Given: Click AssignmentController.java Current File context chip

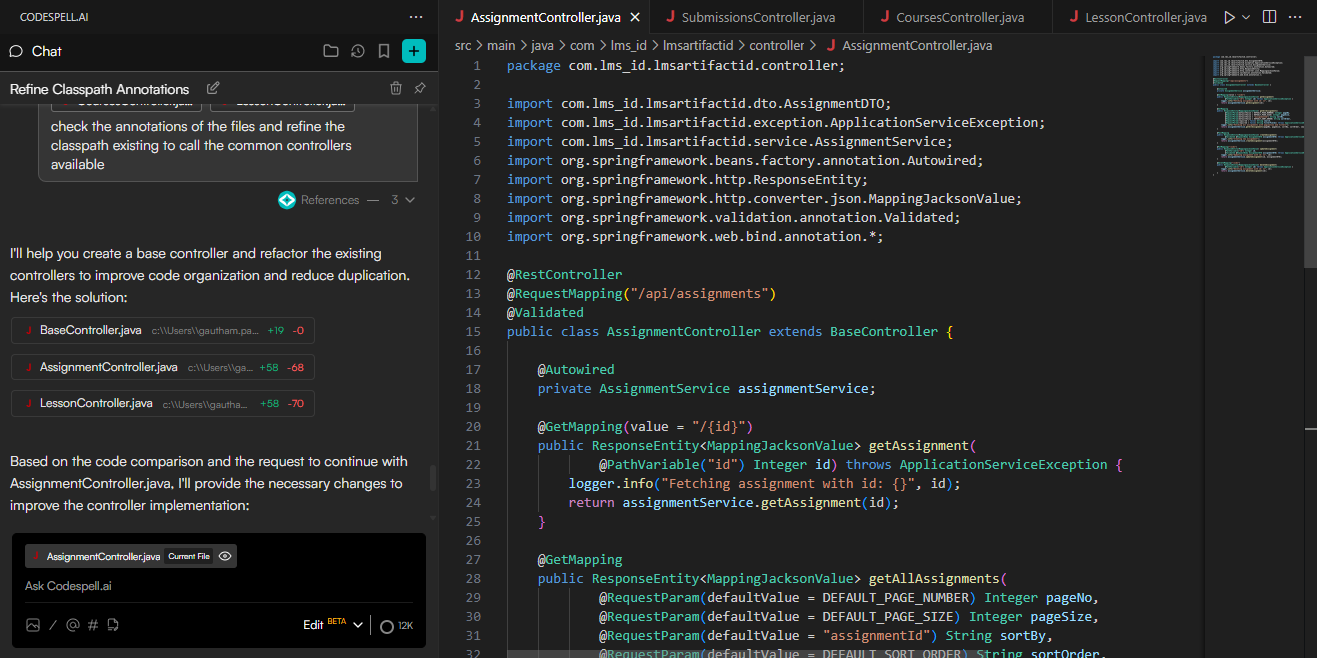Looking at the screenshot, I should tap(131, 556).
